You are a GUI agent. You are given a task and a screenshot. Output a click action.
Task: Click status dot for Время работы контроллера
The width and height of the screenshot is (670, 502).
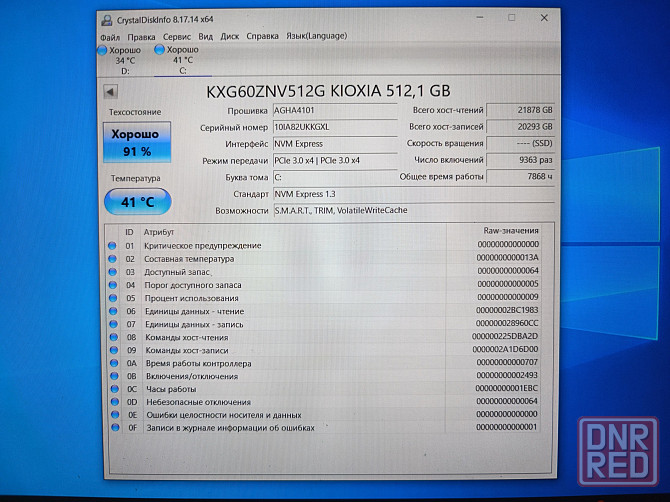114,363
